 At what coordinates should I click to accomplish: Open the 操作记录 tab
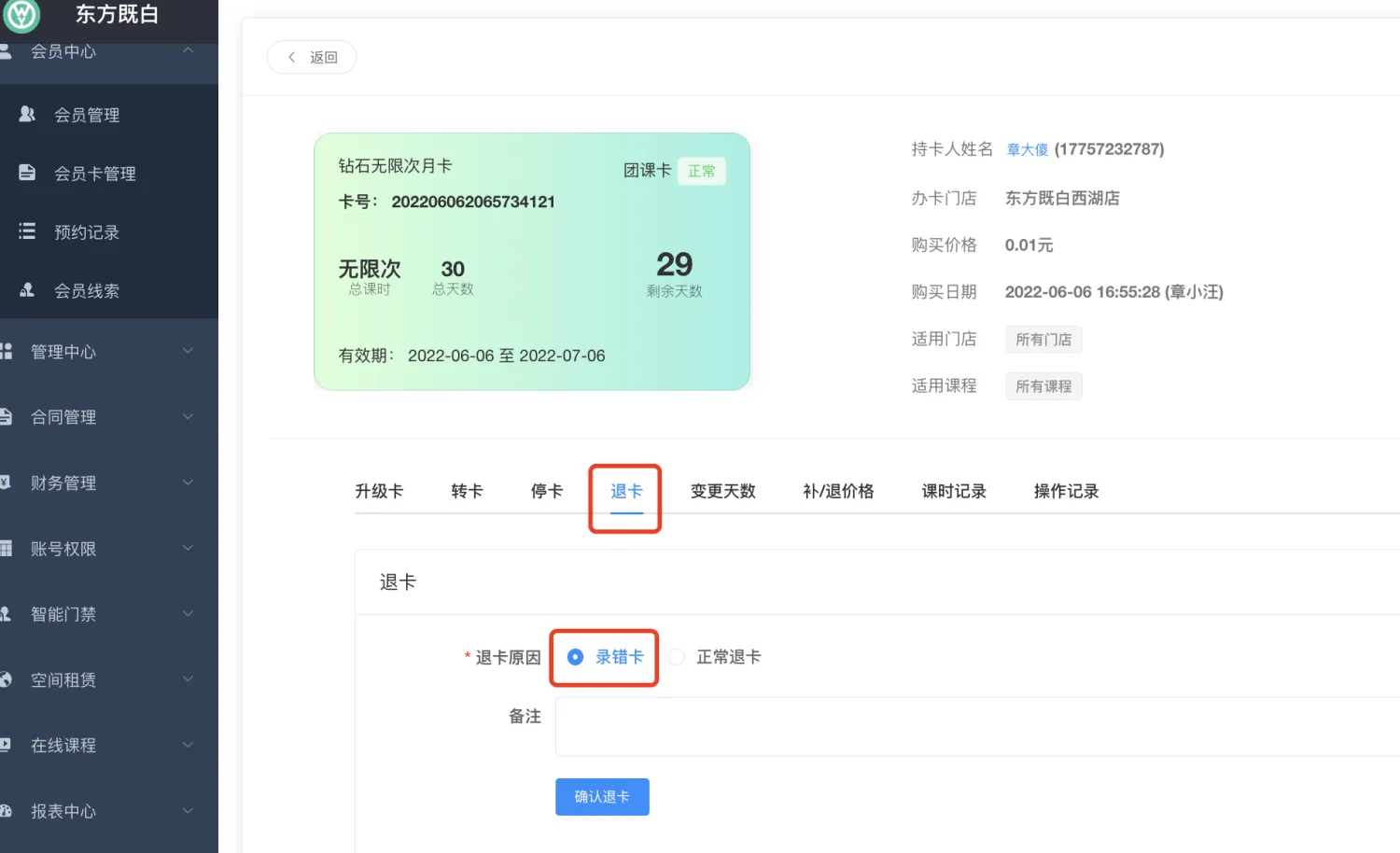pos(1066,491)
